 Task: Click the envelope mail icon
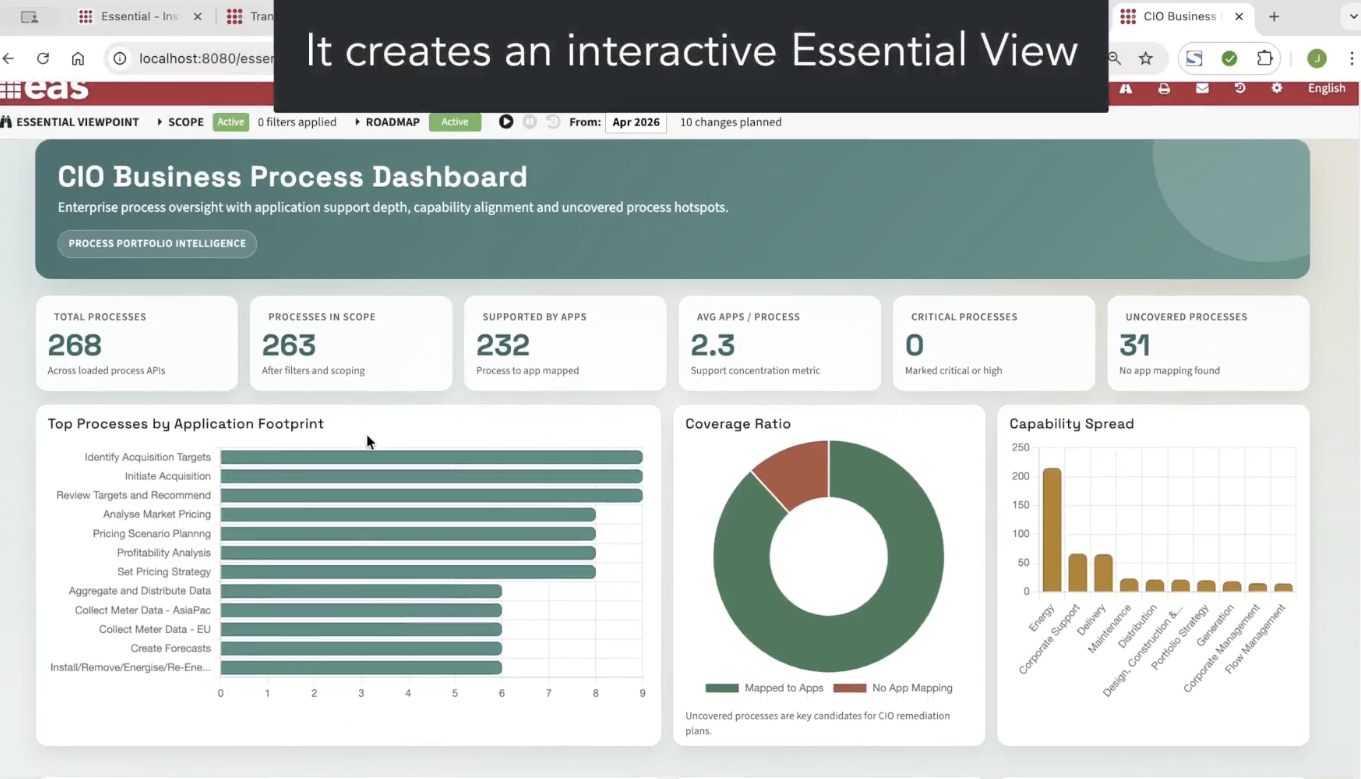[1202, 88]
